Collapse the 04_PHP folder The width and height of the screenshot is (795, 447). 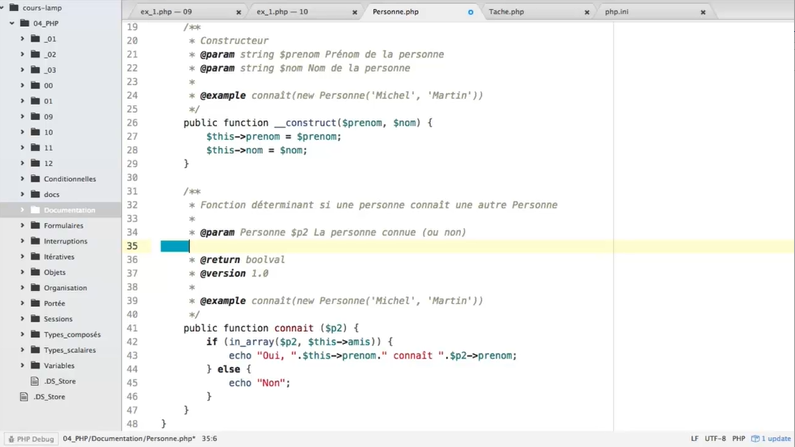pos(12,23)
